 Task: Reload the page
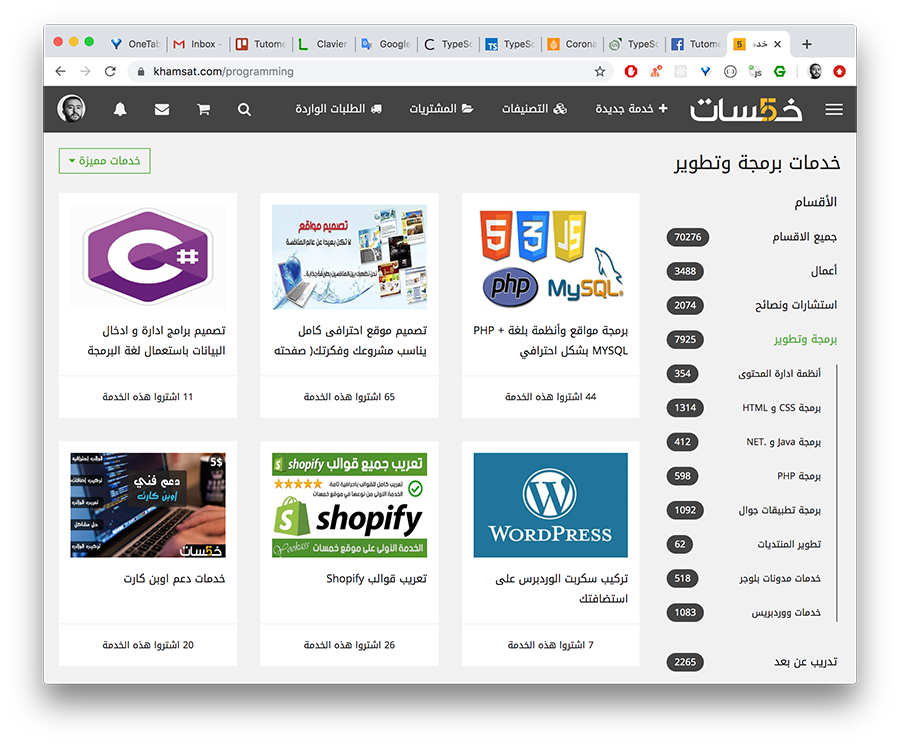coord(110,71)
